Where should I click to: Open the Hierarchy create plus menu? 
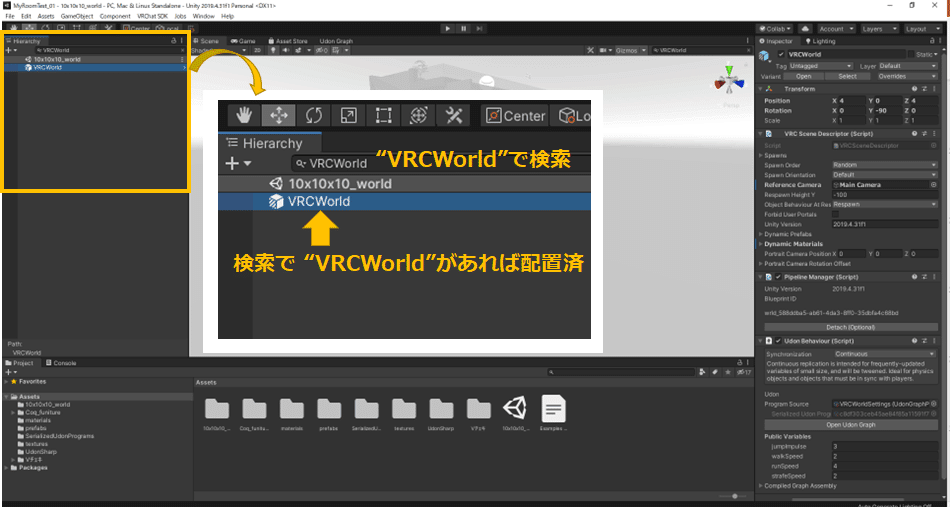coord(11,50)
